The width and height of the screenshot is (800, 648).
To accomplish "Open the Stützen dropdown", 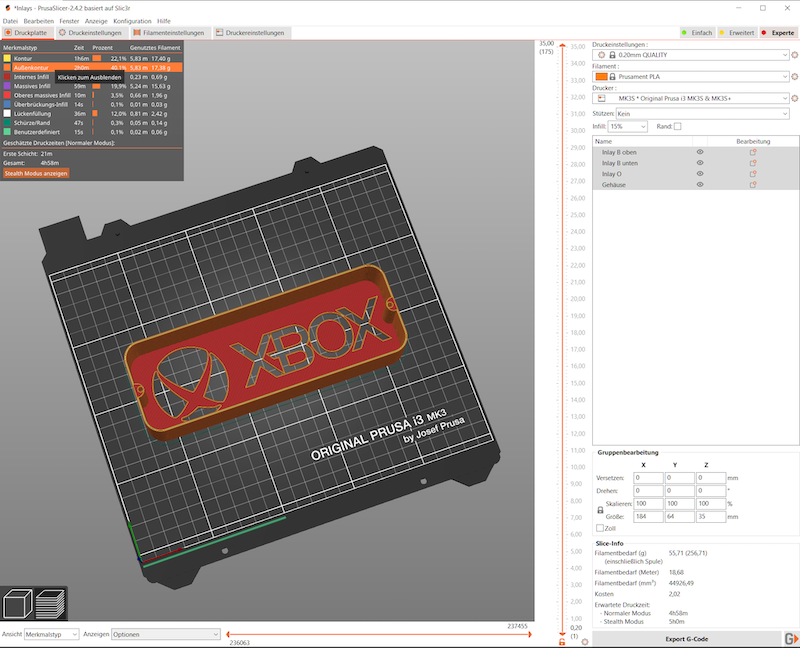I will (x=702, y=114).
